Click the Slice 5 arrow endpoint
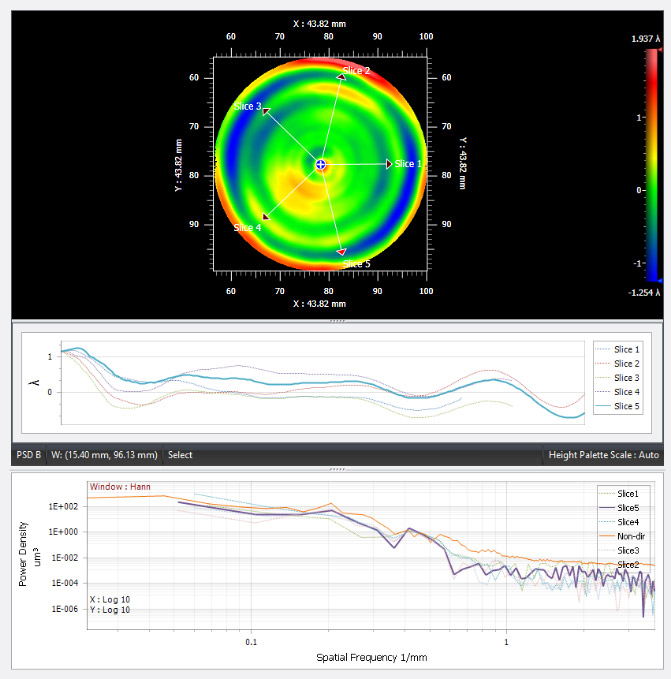Viewport: 671px width, 679px height. point(342,252)
